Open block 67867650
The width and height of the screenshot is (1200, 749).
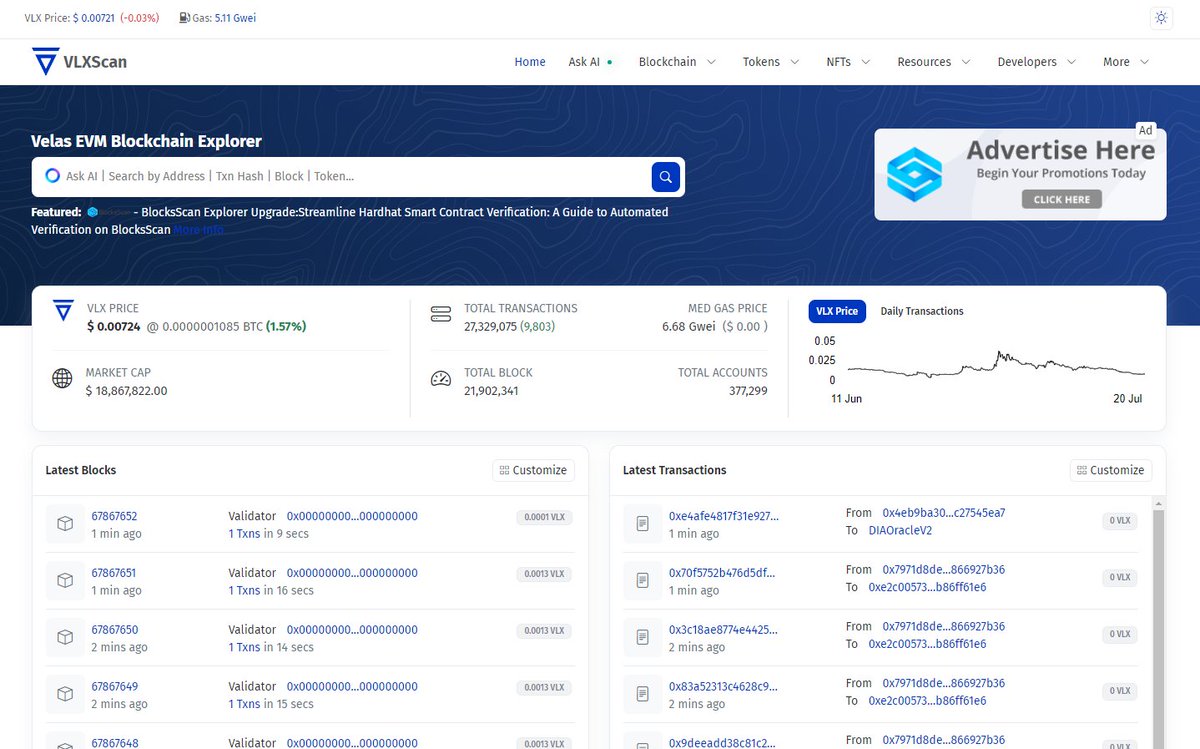[x=114, y=630]
